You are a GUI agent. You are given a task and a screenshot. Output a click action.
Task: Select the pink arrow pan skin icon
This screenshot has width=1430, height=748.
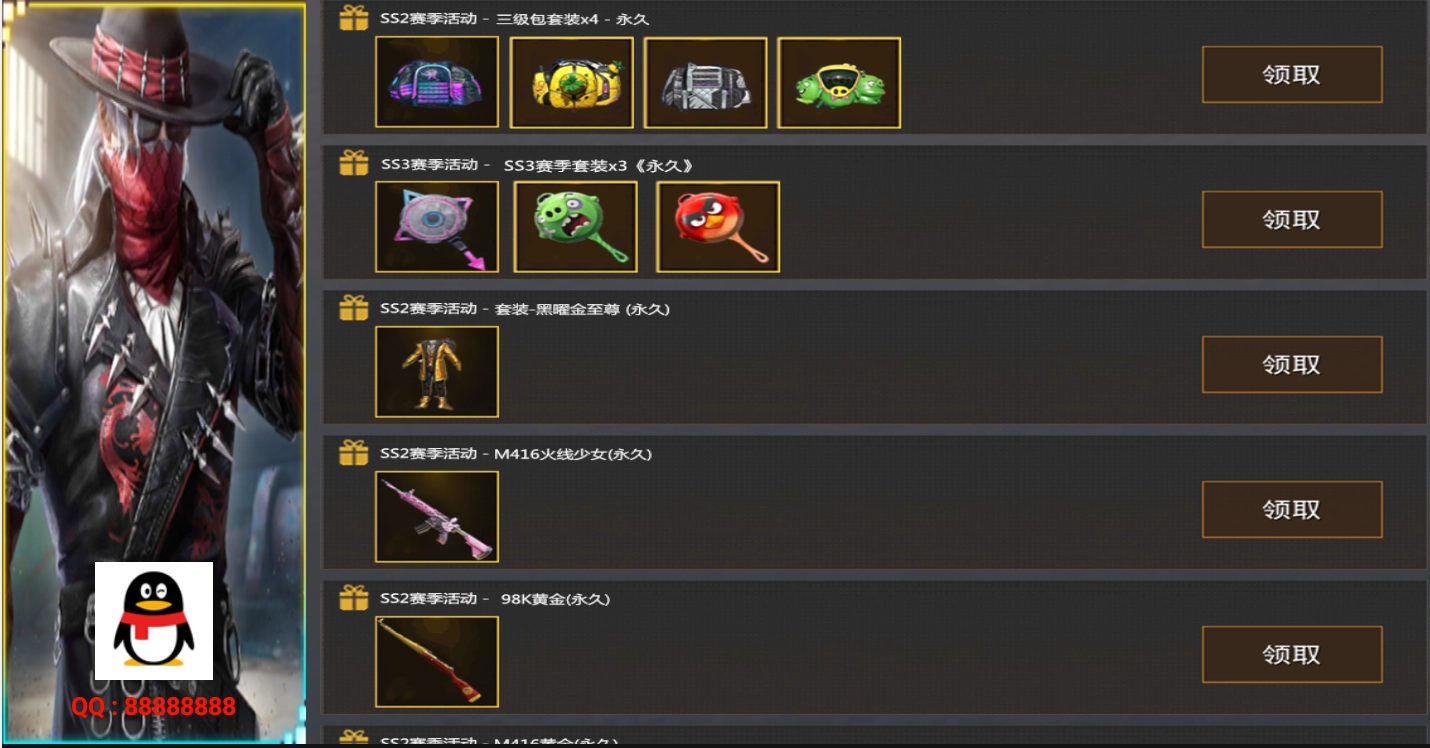click(437, 226)
